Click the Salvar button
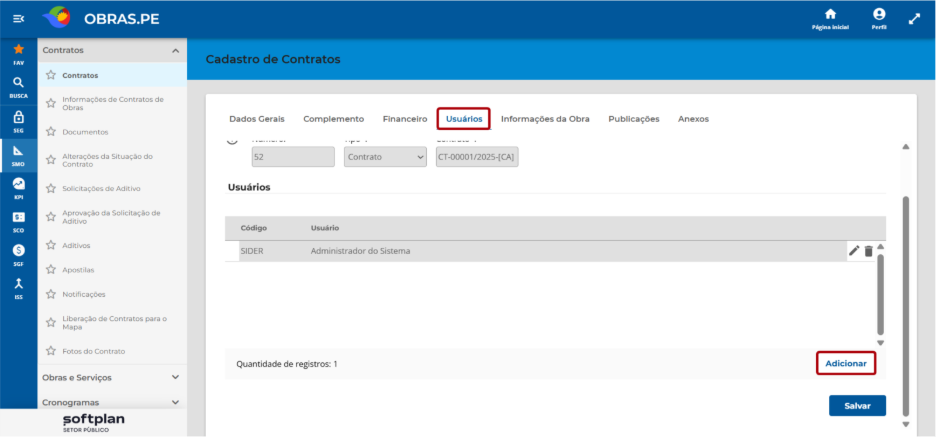936x438 pixels. point(857,406)
